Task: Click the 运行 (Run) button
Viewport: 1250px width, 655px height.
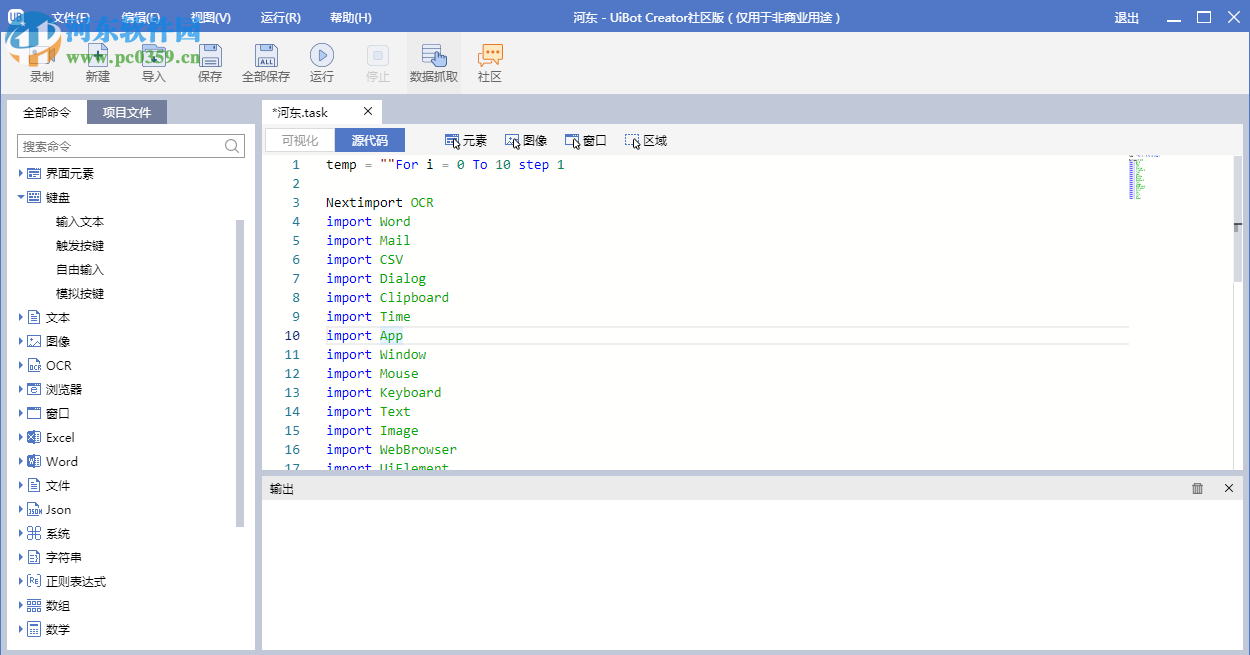Action: coord(321,60)
